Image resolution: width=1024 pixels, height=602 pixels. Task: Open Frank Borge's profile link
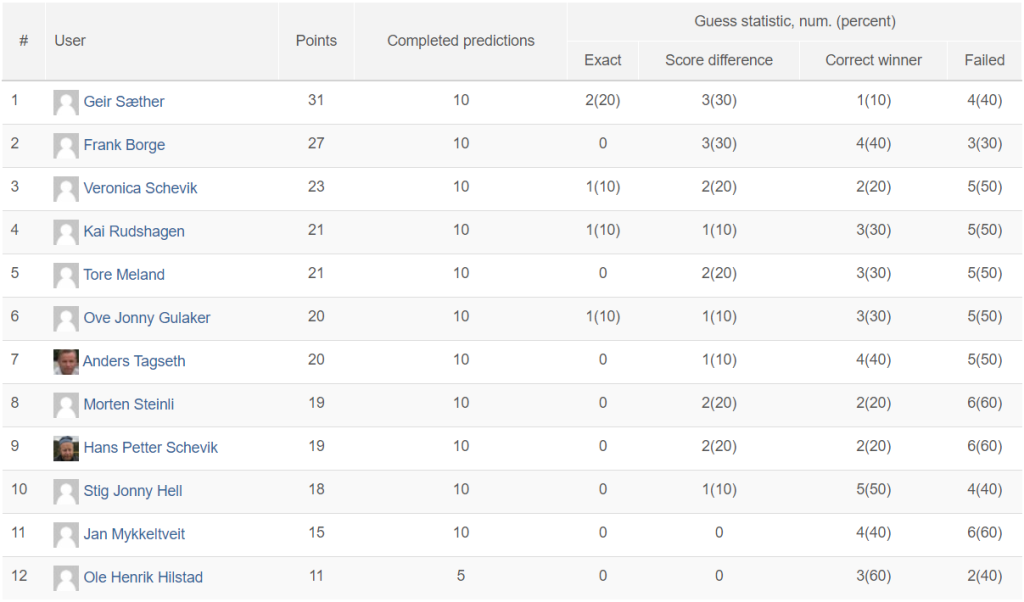tap(124, 145)
